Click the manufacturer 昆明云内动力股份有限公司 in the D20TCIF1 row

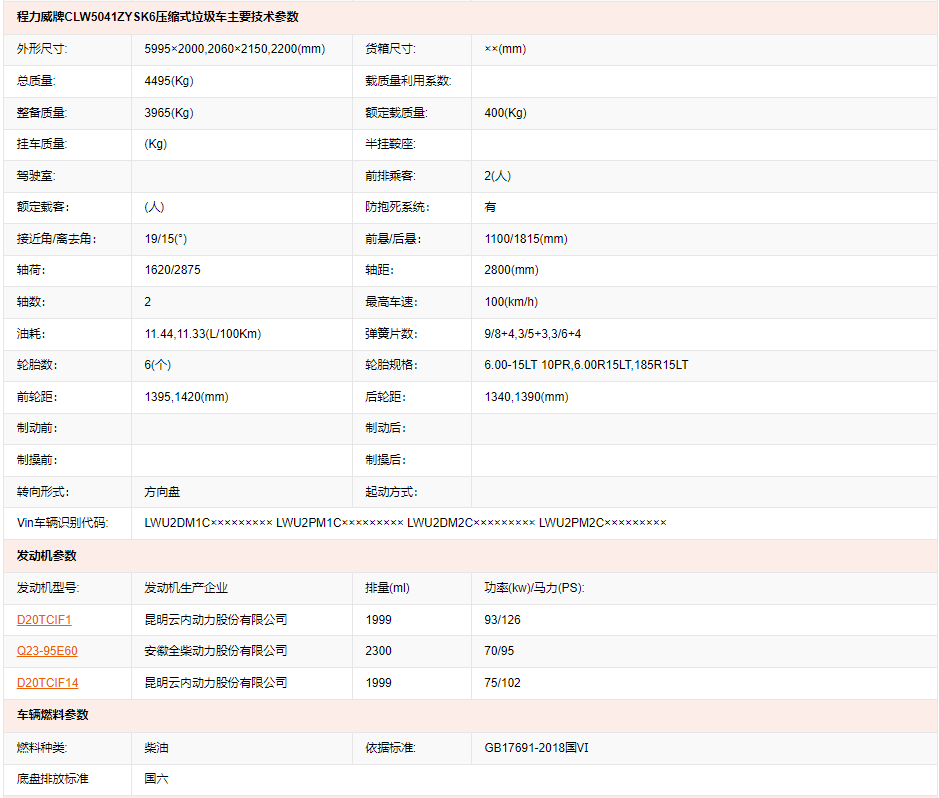pos(216,620)
